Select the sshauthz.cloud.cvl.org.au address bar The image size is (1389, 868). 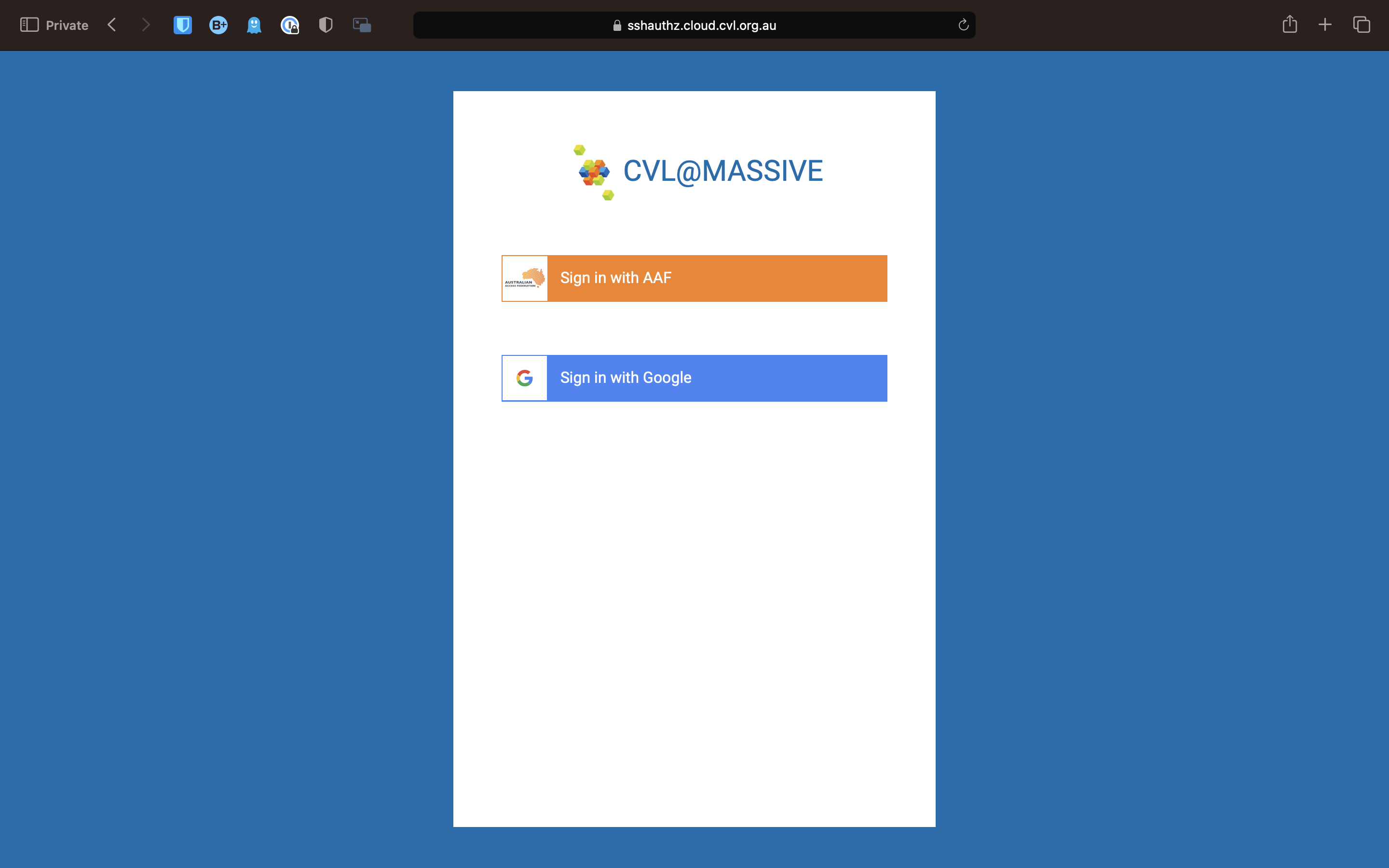tap(694, 25)
